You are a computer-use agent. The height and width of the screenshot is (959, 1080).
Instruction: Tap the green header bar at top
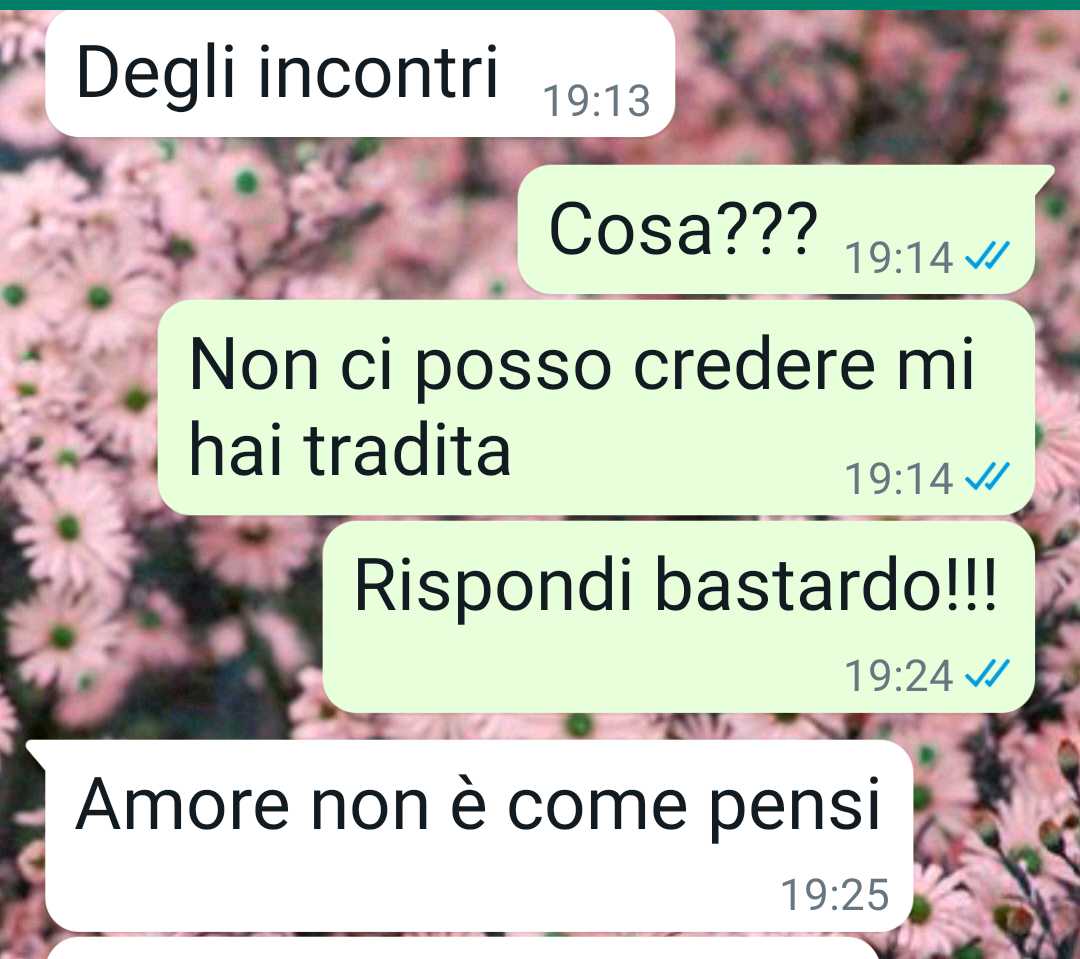(540, 5)
